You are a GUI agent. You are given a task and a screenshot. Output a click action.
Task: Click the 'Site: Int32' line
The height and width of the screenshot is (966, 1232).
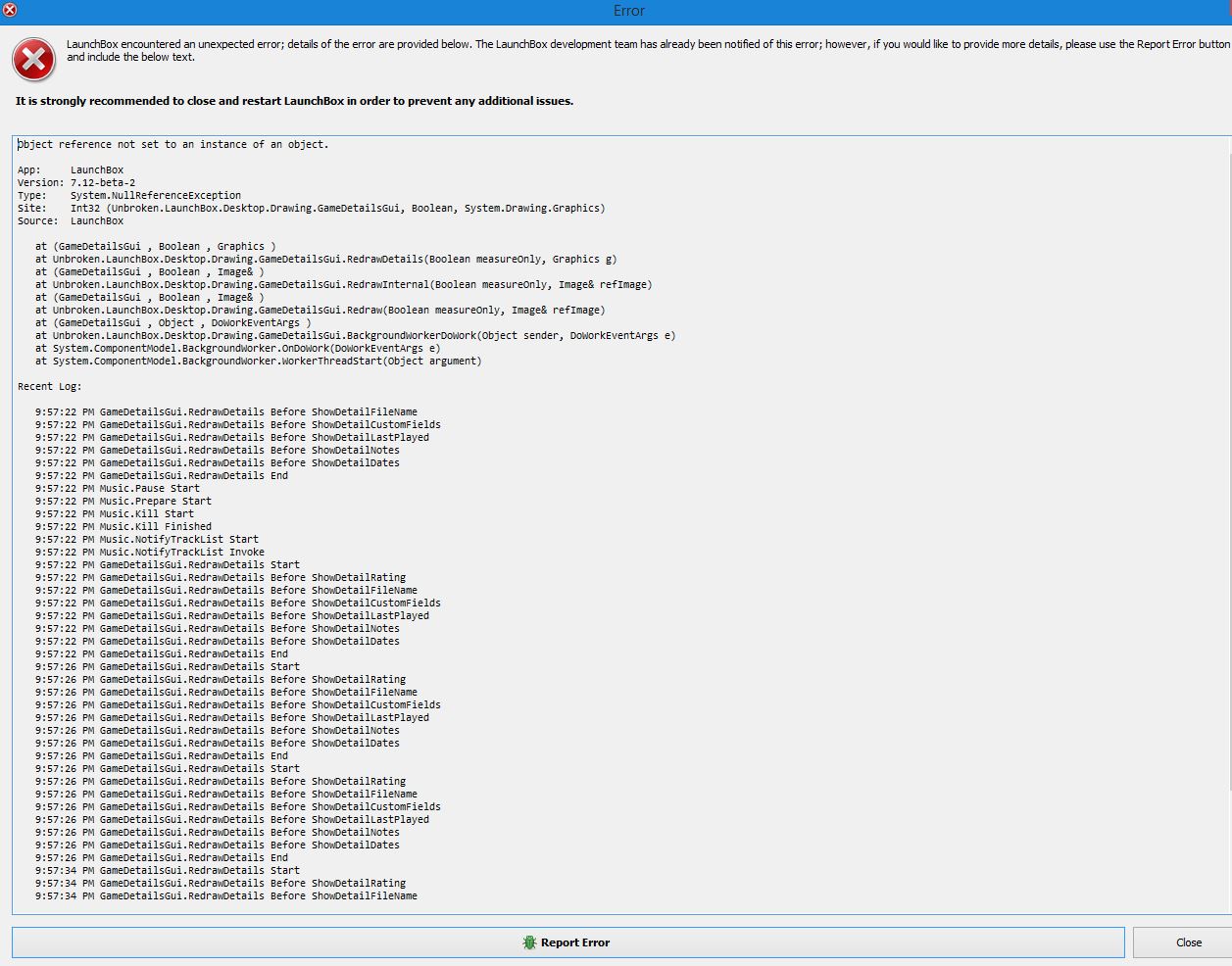[x=312, y=208]
